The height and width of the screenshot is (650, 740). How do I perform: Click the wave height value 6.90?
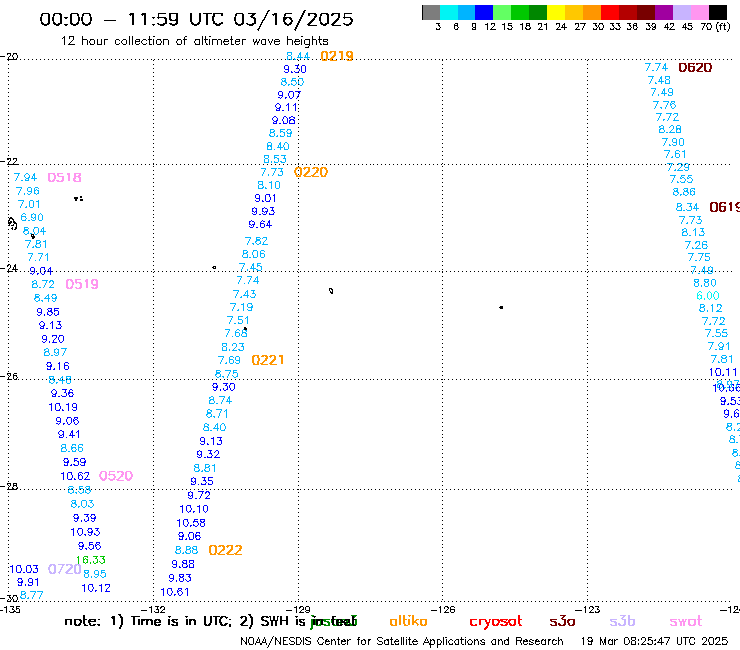click(32, 218)
